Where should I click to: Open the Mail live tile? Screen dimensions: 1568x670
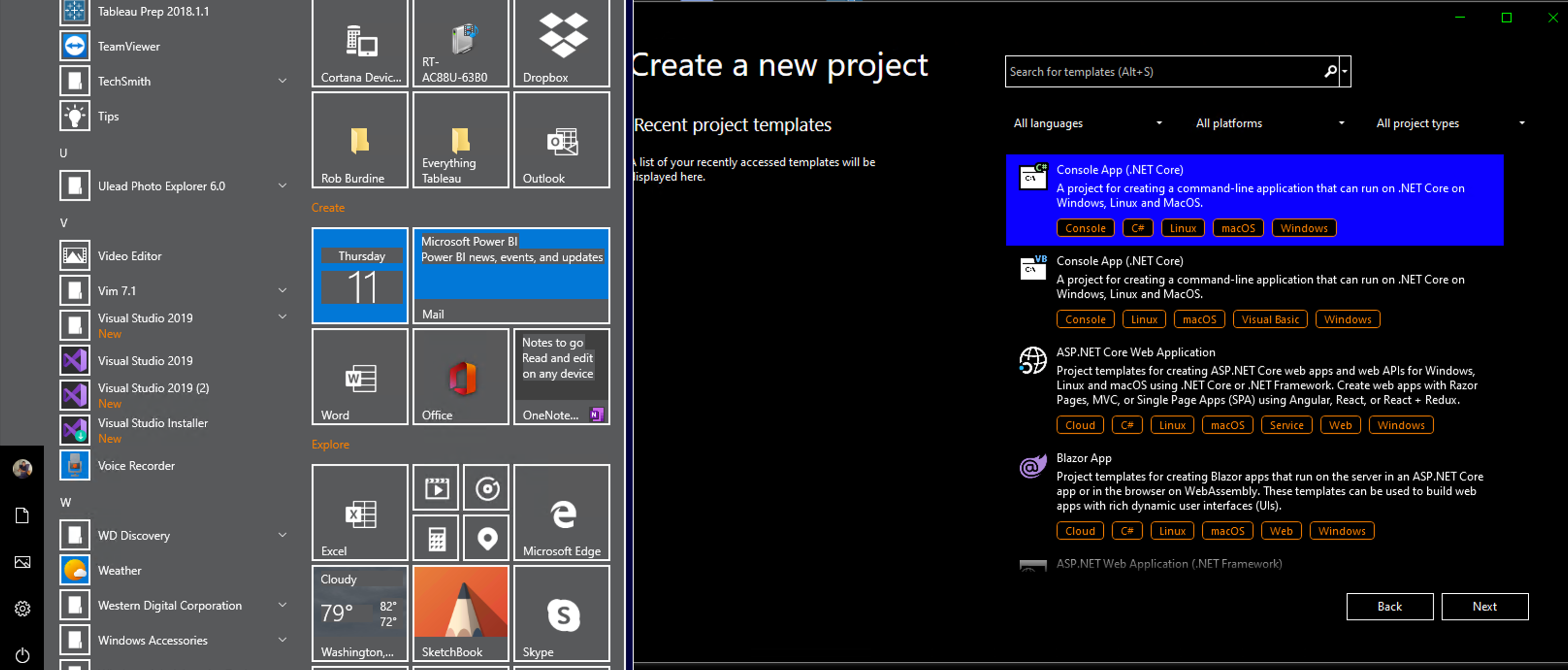[x=511, y=275]
